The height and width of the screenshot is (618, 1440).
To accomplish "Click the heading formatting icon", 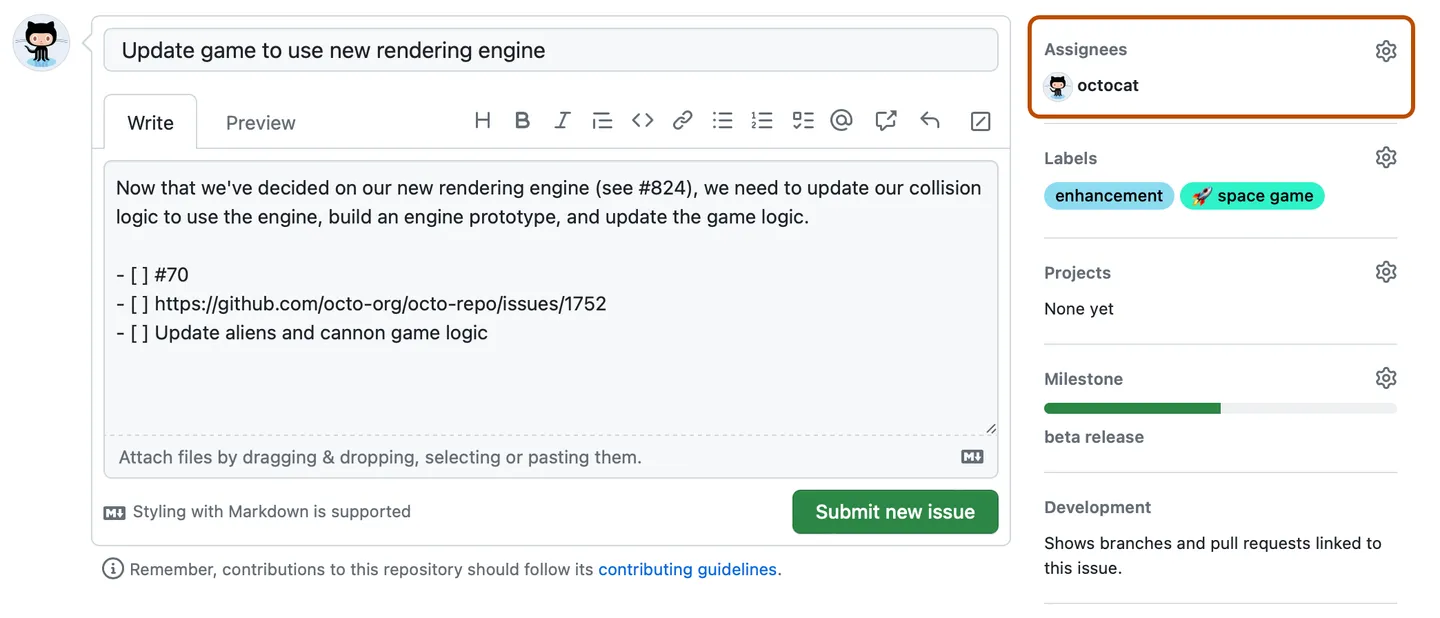I will click(x=482, y=121).
